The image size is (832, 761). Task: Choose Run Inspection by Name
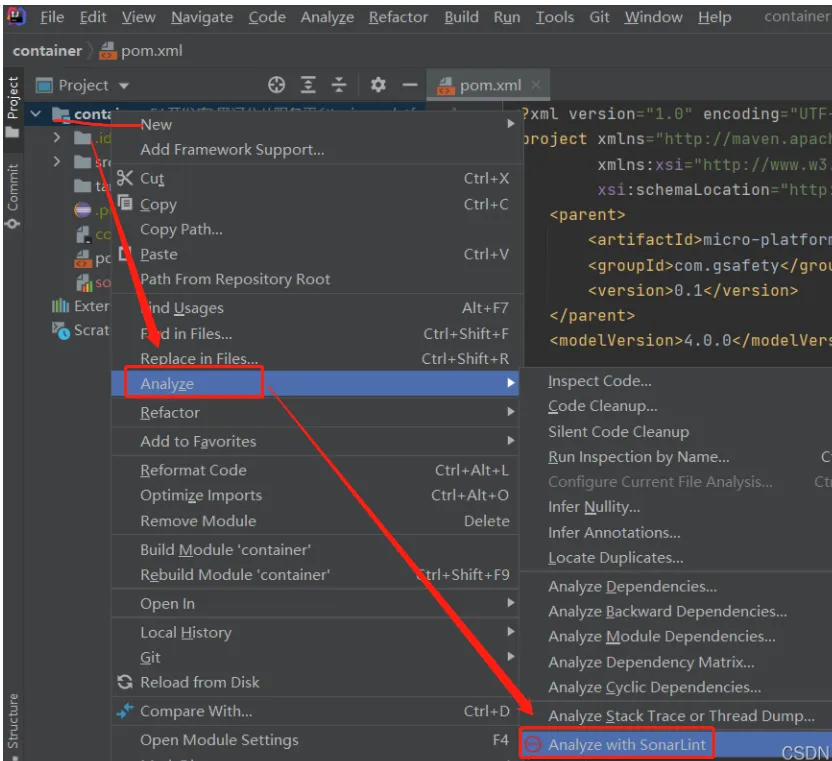[638, 457]
